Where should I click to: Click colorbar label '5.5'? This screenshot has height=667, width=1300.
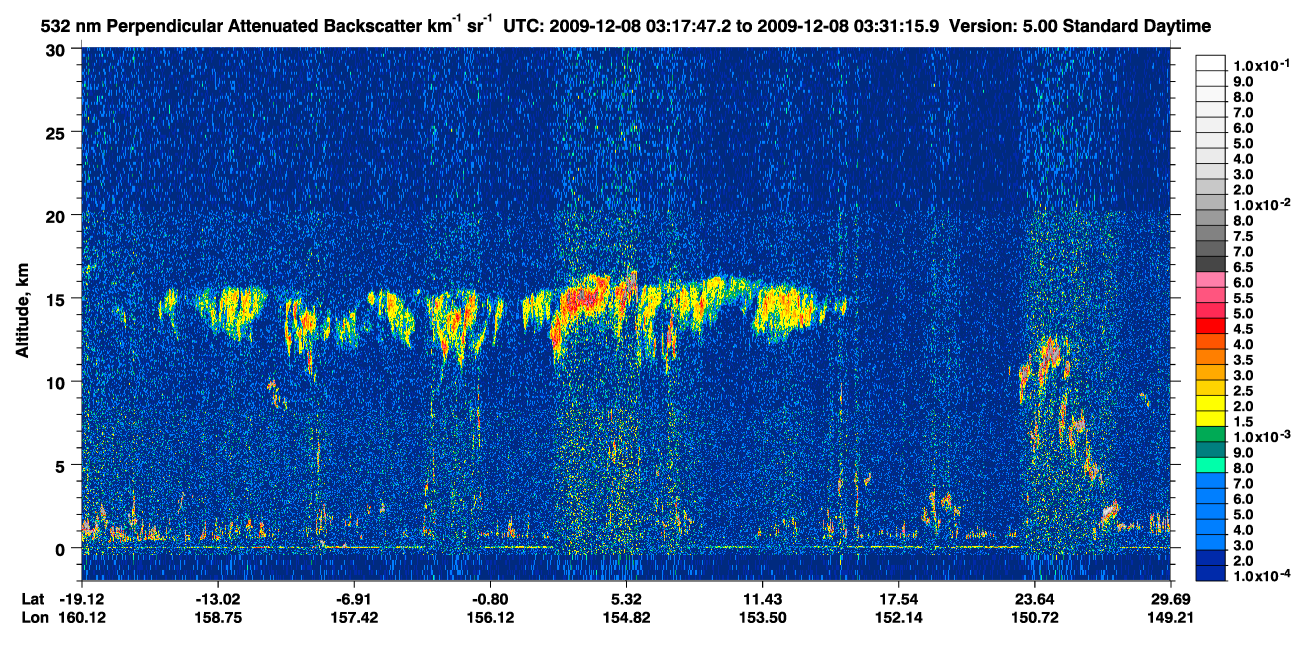(x=1242, y=298)
